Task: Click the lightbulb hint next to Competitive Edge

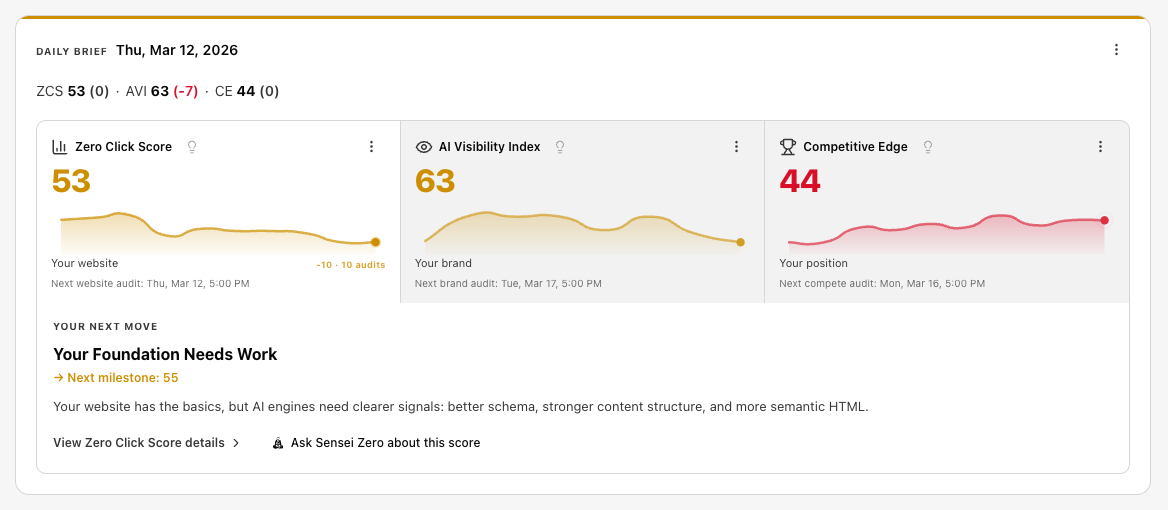Action: tap(928, 147)
